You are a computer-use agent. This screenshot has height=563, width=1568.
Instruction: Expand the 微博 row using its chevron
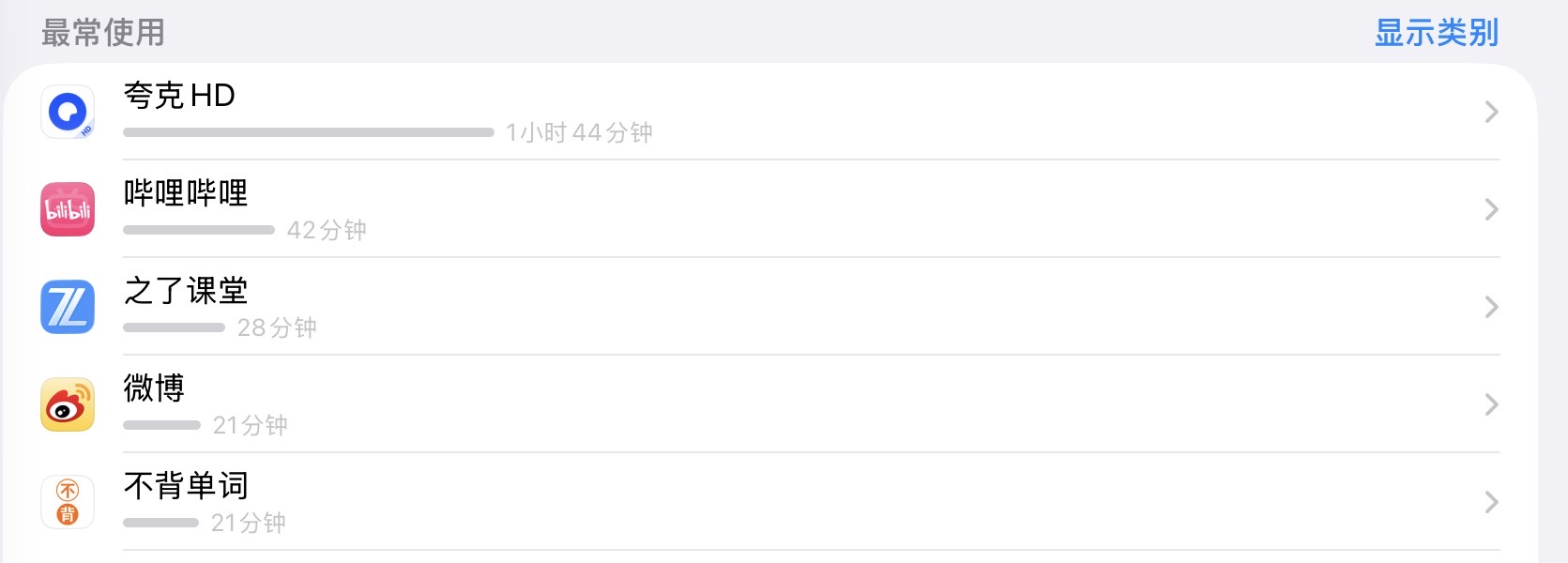1490,405
